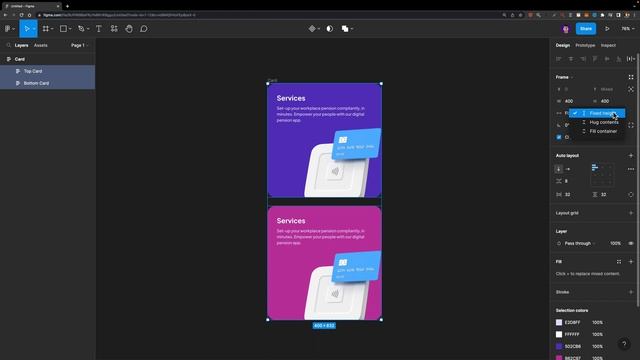This screenshot has height=360, width=640.
Task: Click Align top icon
Action: tap(595, 59)
